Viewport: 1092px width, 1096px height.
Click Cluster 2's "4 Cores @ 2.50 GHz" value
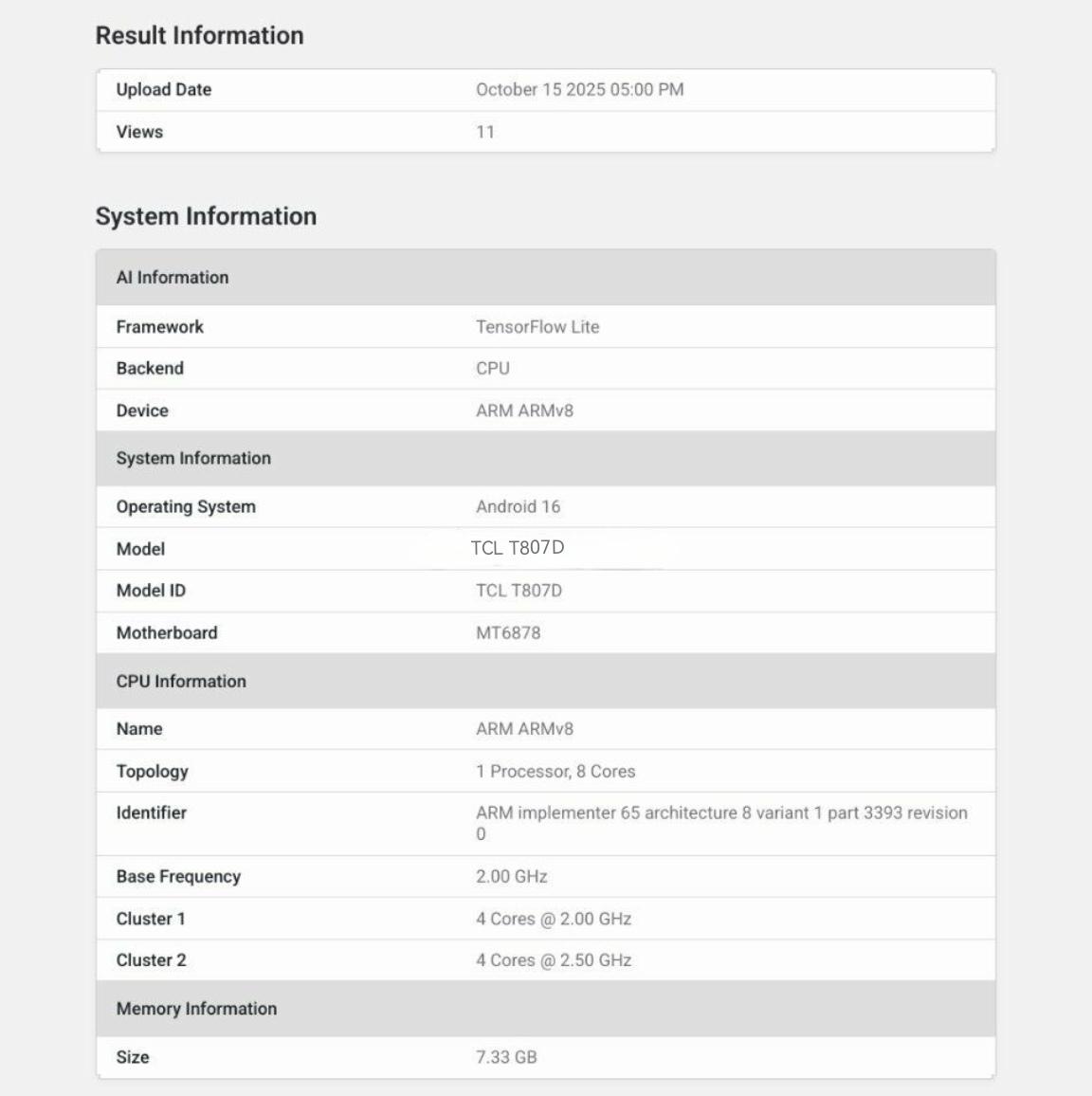[x=554, y=960]
